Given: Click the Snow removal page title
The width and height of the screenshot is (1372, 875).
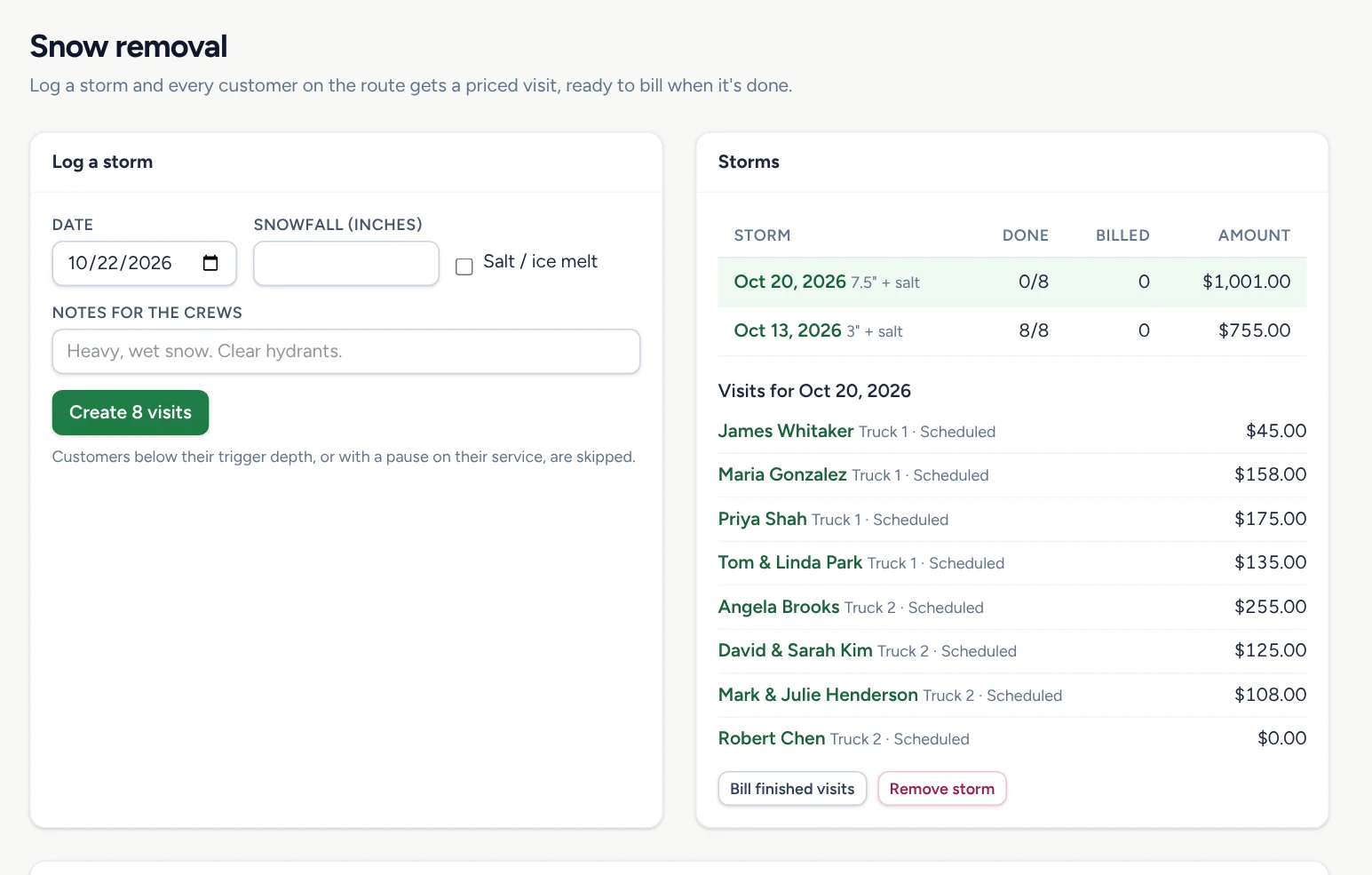Looking at the screenshot, I should (129, 46).
